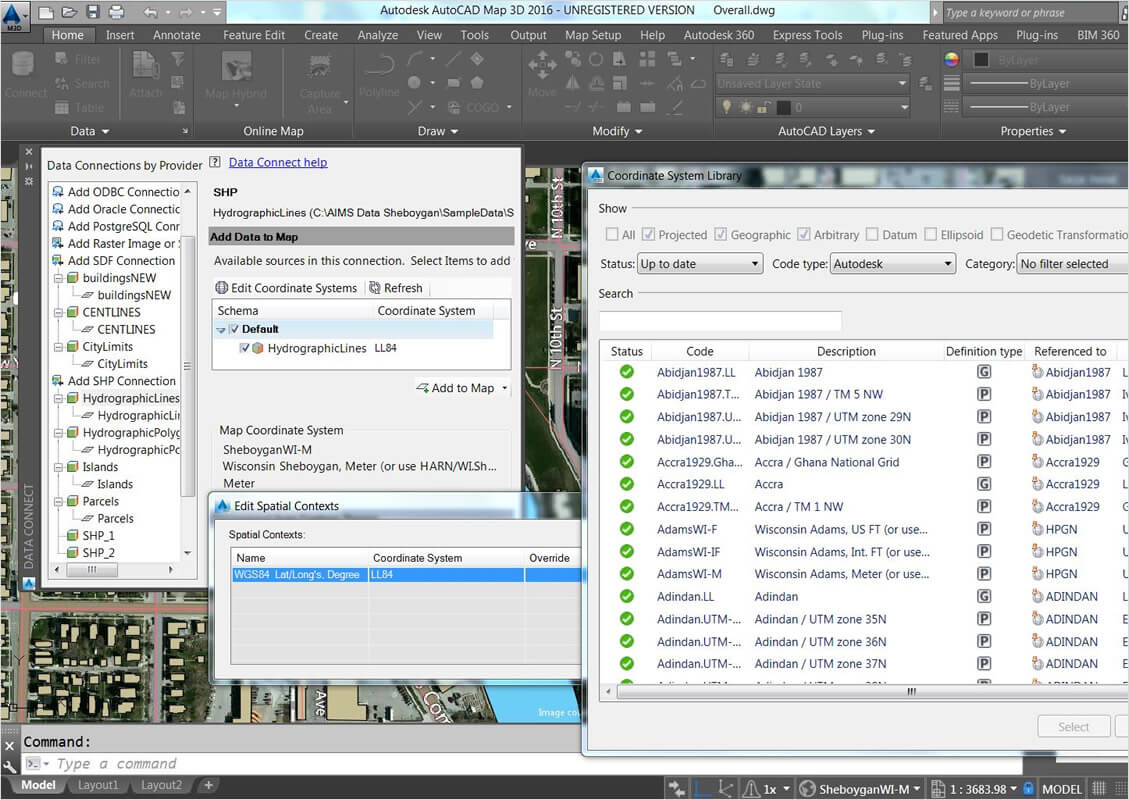Uncheck the HydrographicLines schema checkbox

tap(245, 348)
